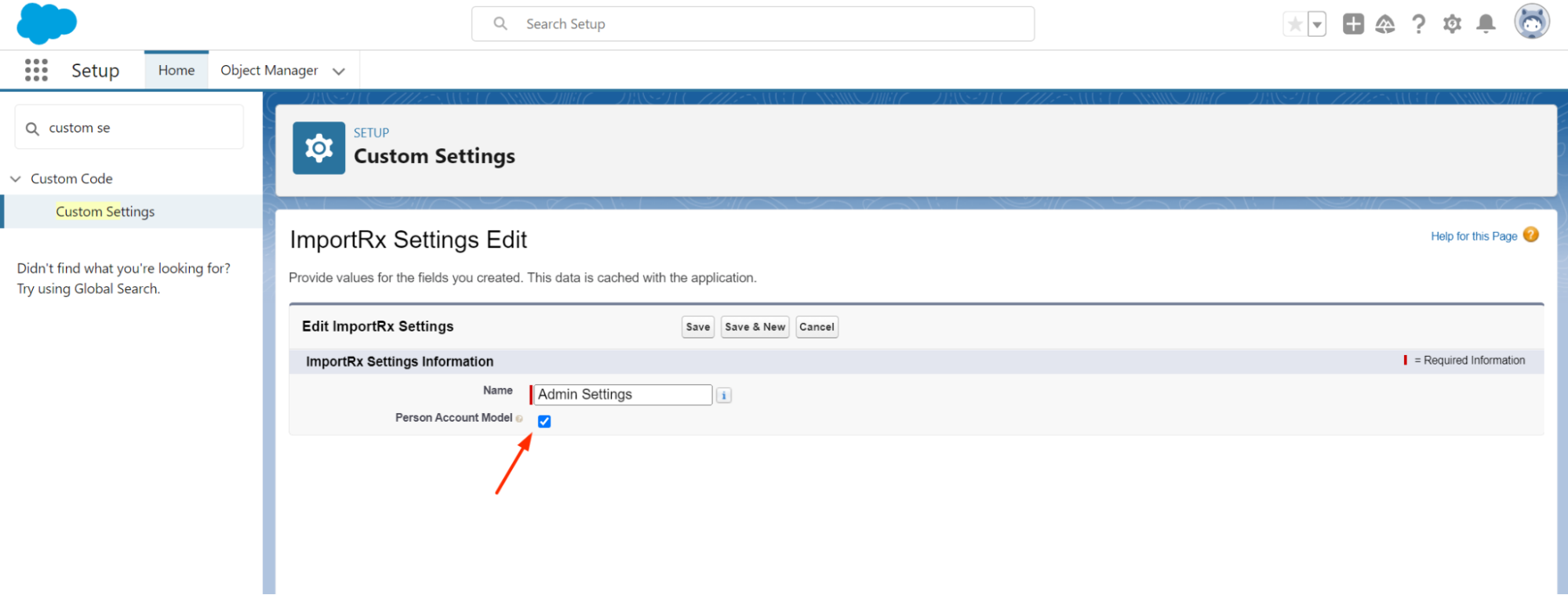Click the Favorites star icon
This screenshot has width=1568, height=595.
(1295, 24)
